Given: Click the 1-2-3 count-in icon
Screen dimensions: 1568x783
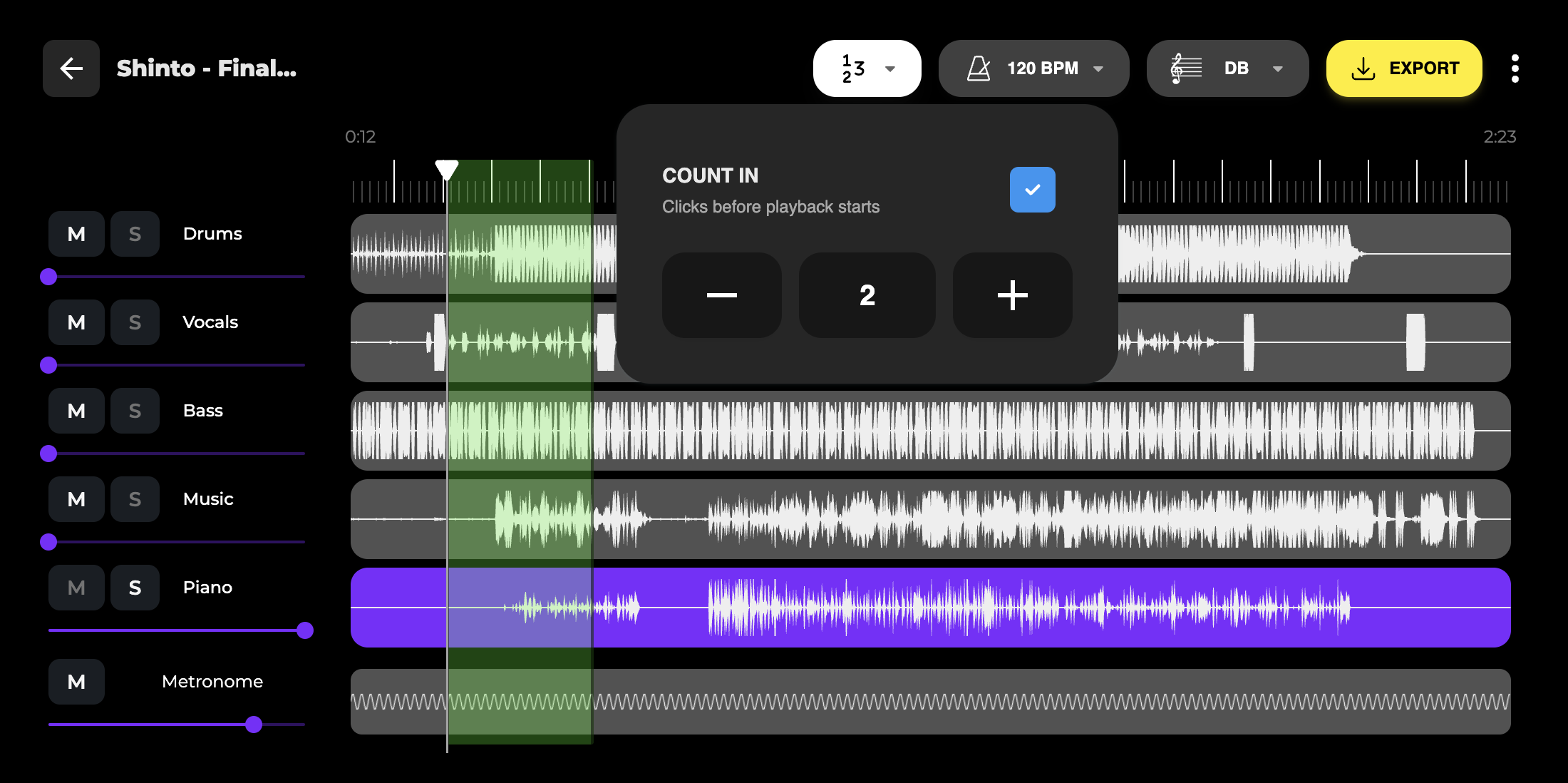Looking at the screenshot, I should coord(852,68).
